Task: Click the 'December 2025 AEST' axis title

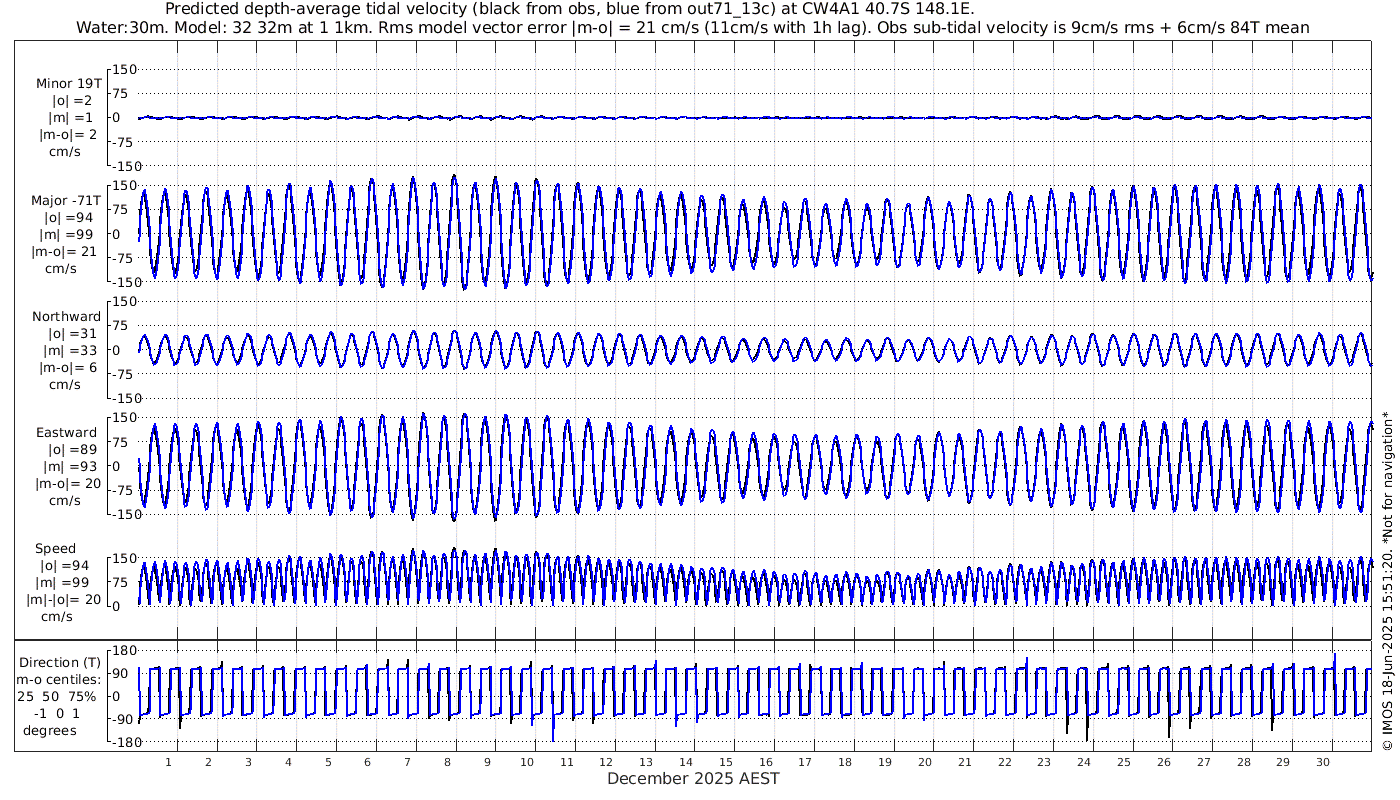Action: pyautogui.click(x=693, y=779)
